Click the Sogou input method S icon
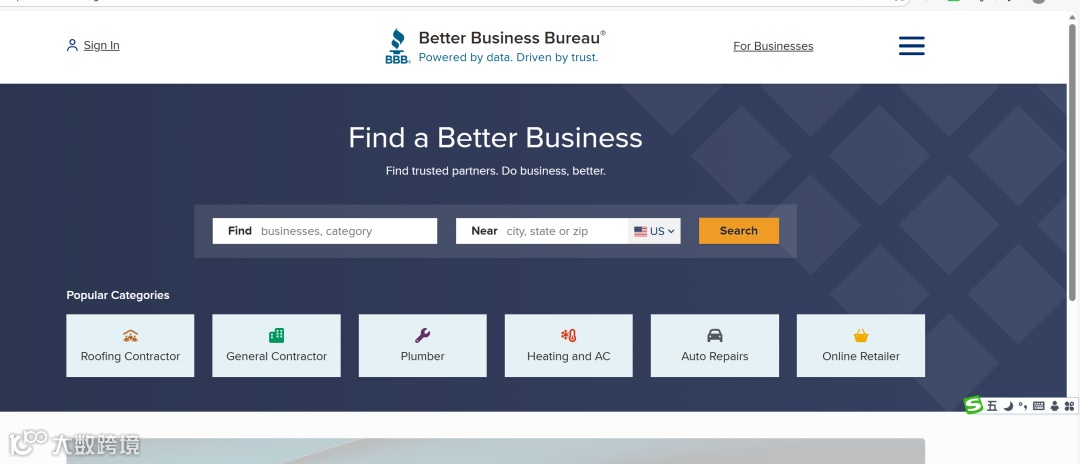Viewport: 1080px width, 464px height. point(973,405)
